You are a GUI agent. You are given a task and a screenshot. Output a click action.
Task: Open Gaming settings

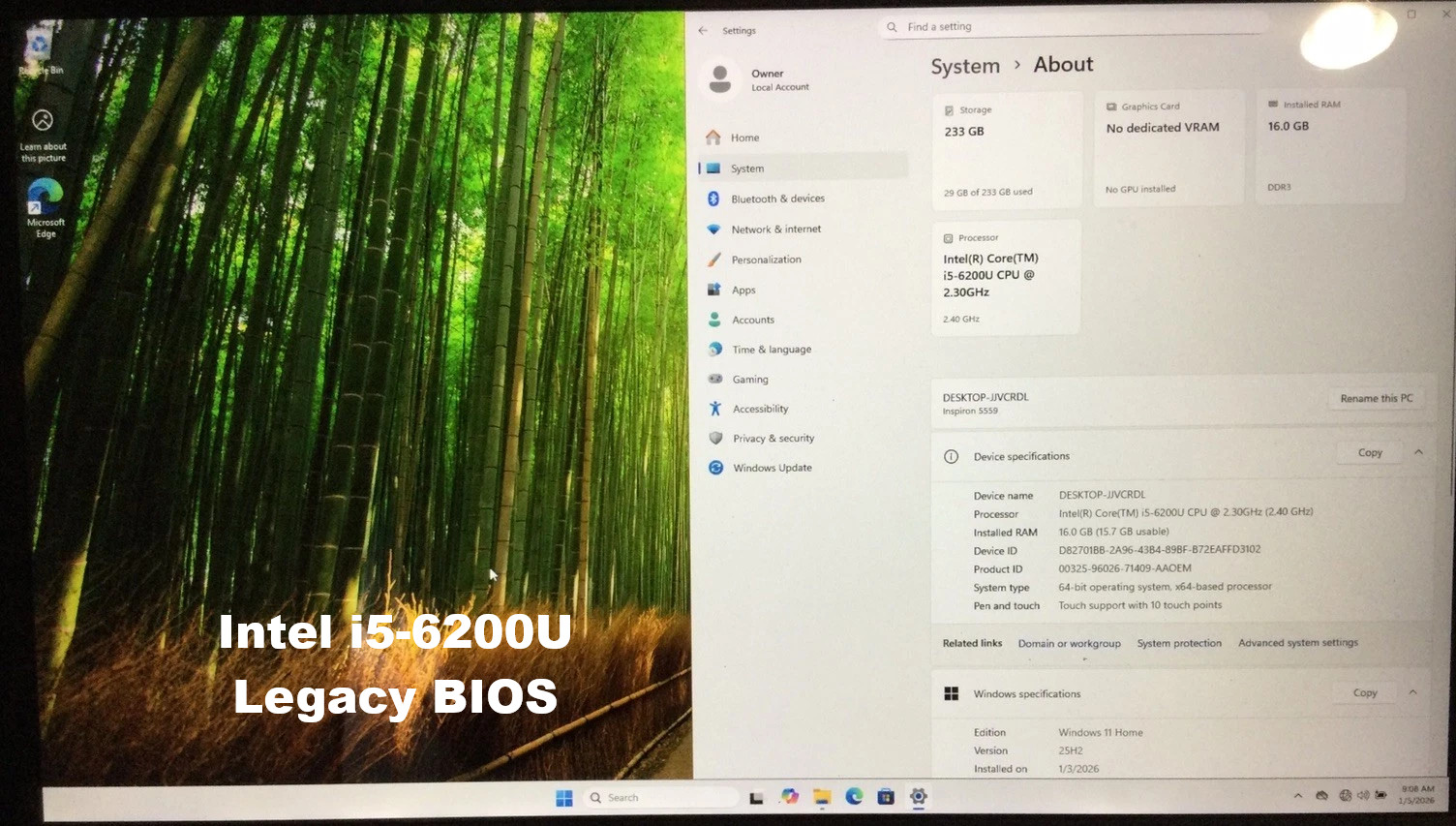tap(803, 380)
